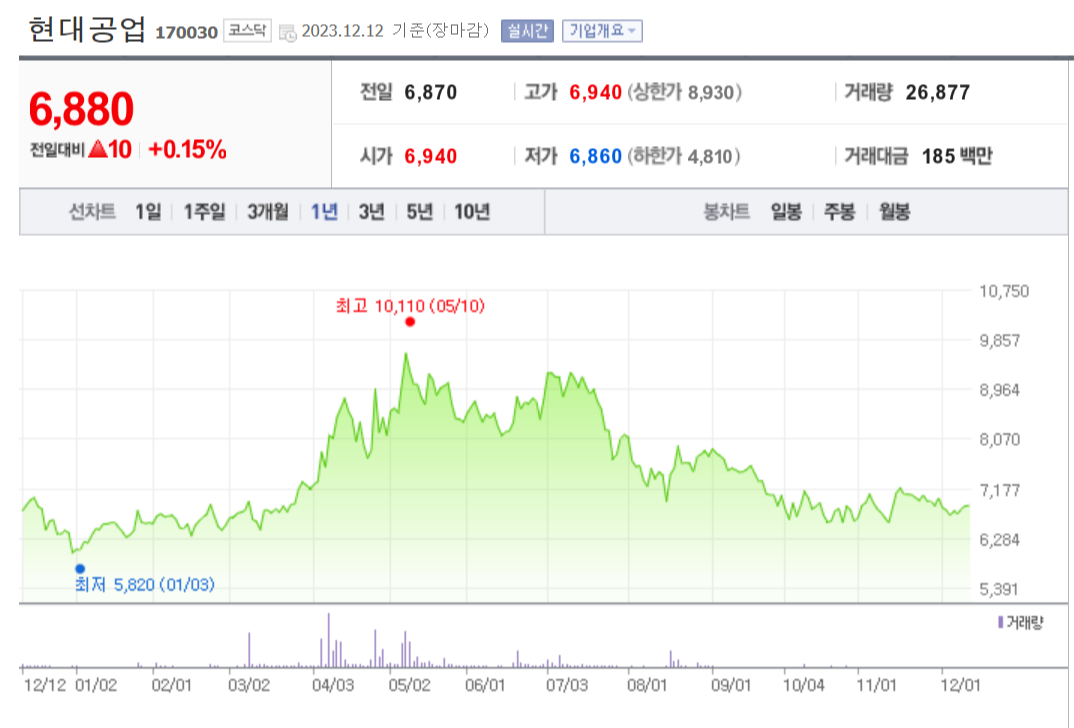This screenshot has height=728, width=1074.
Task: Click the 기준(장마감) market-close text
Action: (x=440, y=31)
